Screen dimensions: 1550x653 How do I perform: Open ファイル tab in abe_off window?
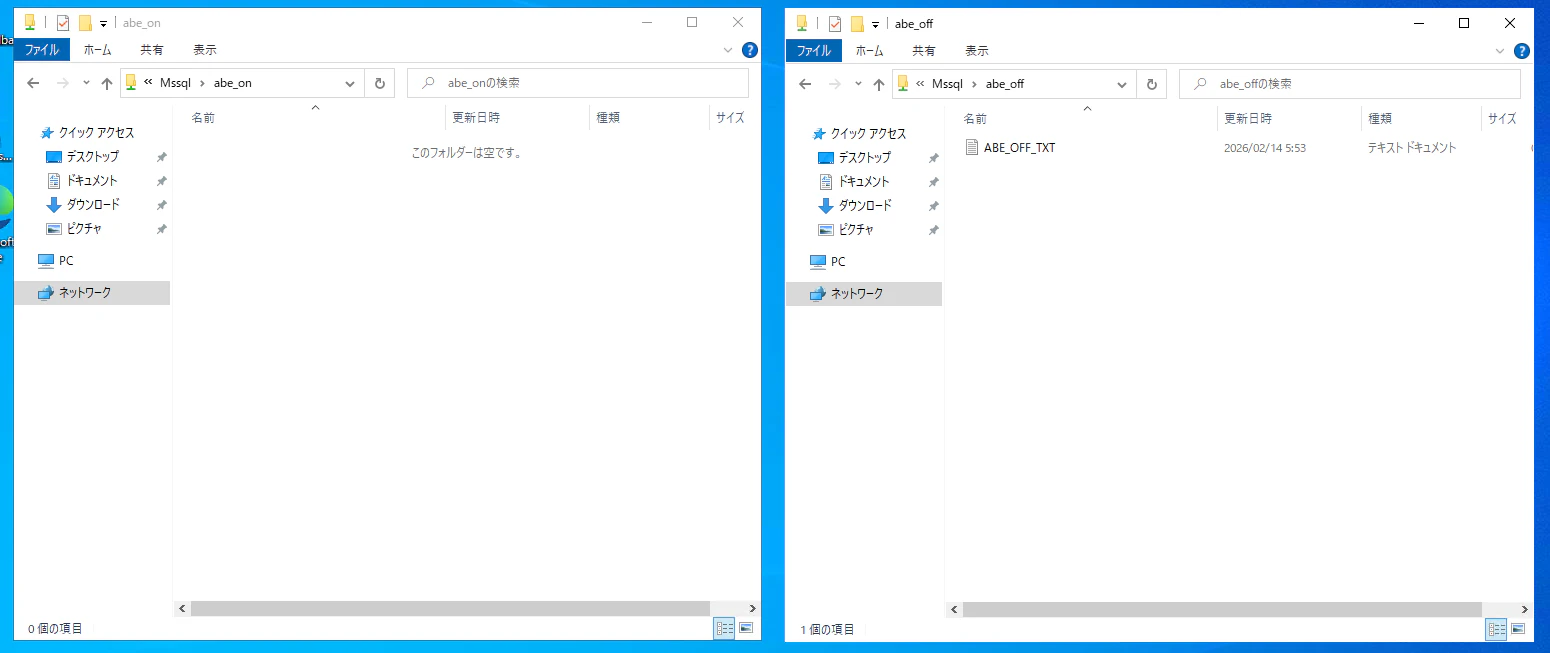click(x=813, y=51)
